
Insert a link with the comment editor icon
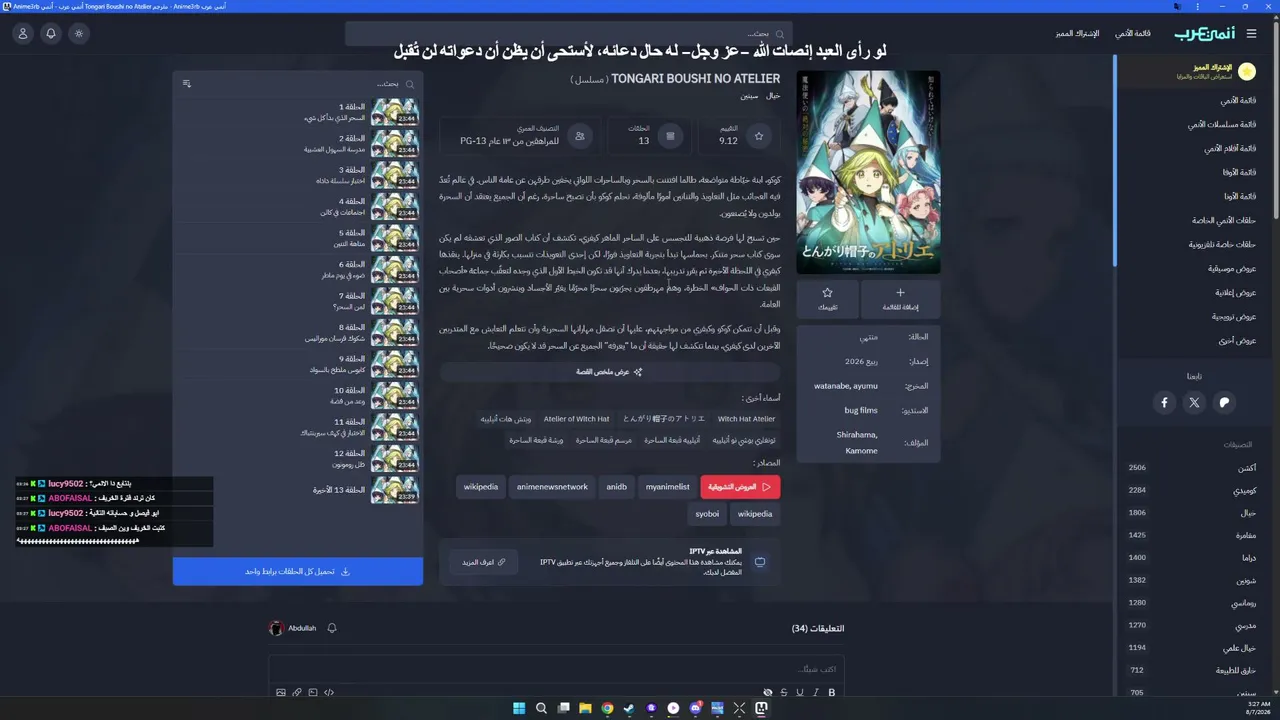pos(297,692)
